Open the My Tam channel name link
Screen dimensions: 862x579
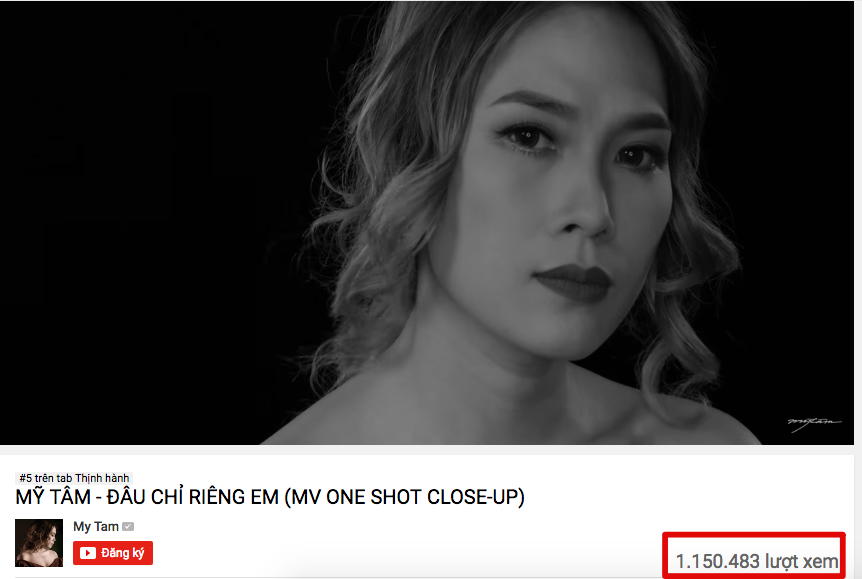pyautogui.click(x=96, y=527)
